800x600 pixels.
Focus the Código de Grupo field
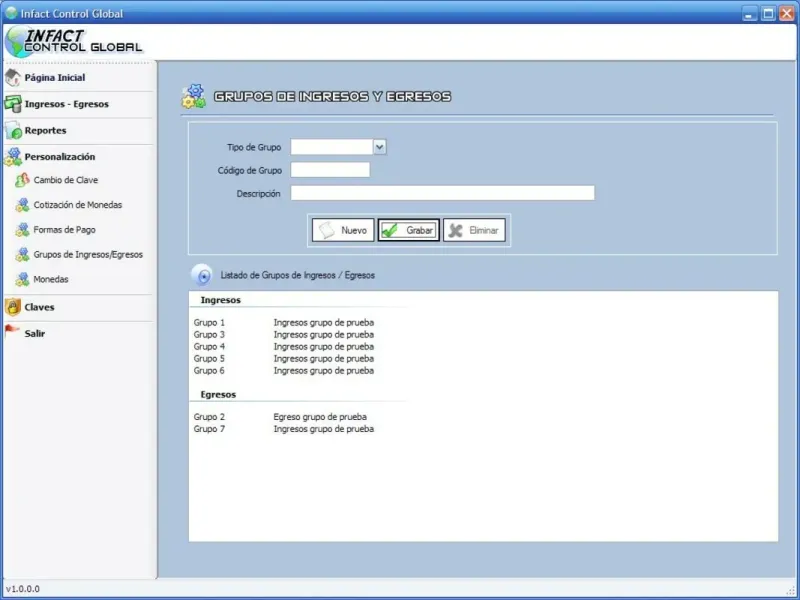330,170
